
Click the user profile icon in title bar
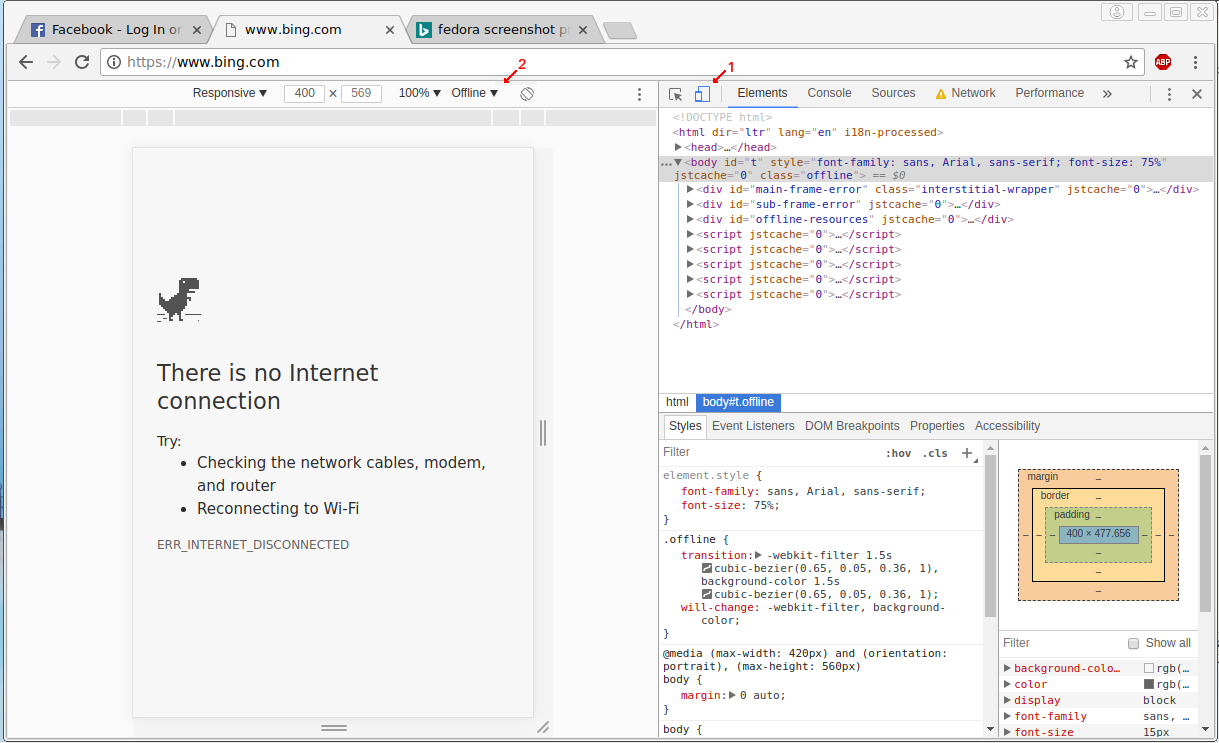pos(1116,12)
